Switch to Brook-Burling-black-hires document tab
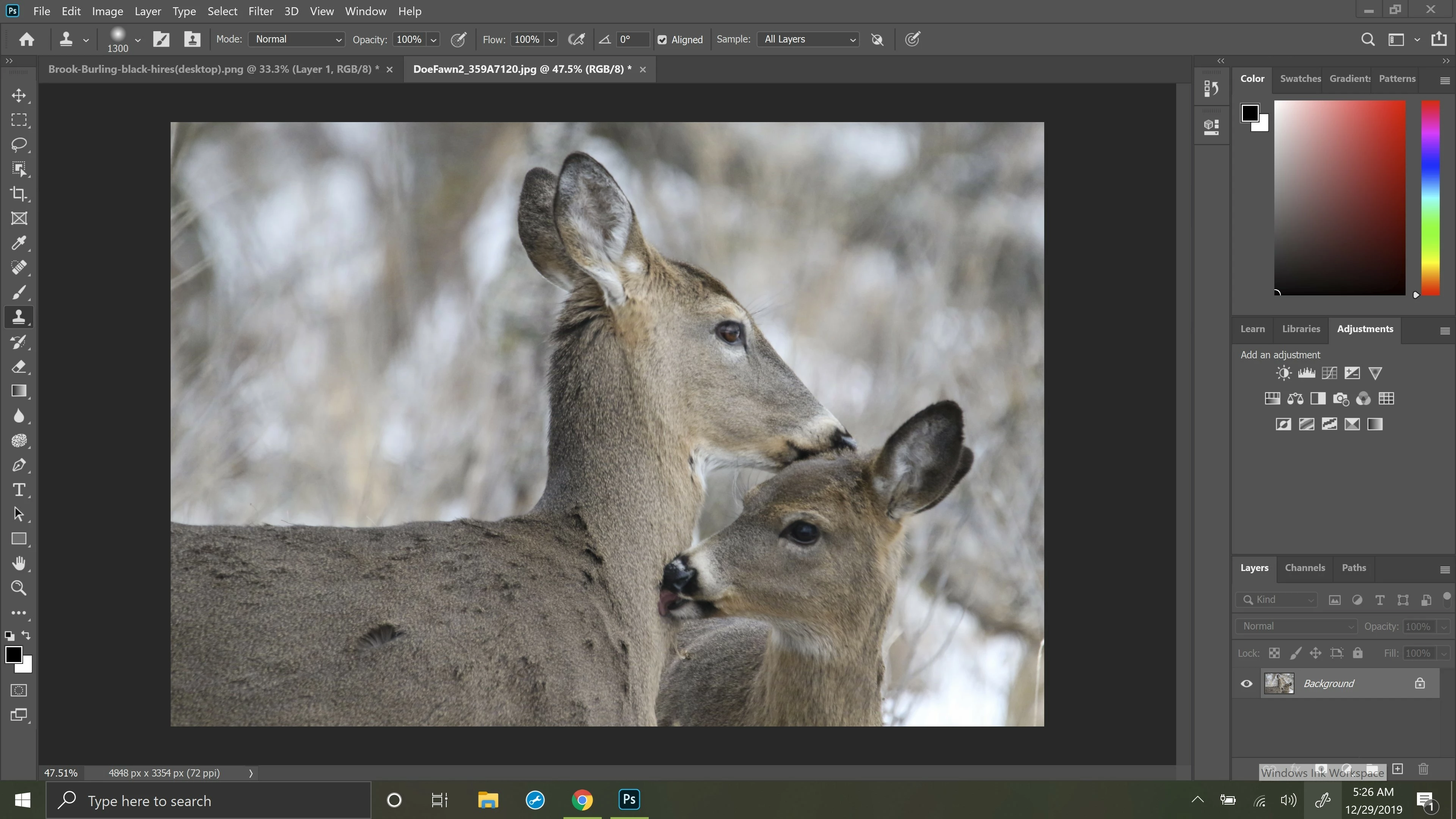Image resolution: width=1456 pixels, height=819 pixels. (213, 69)
